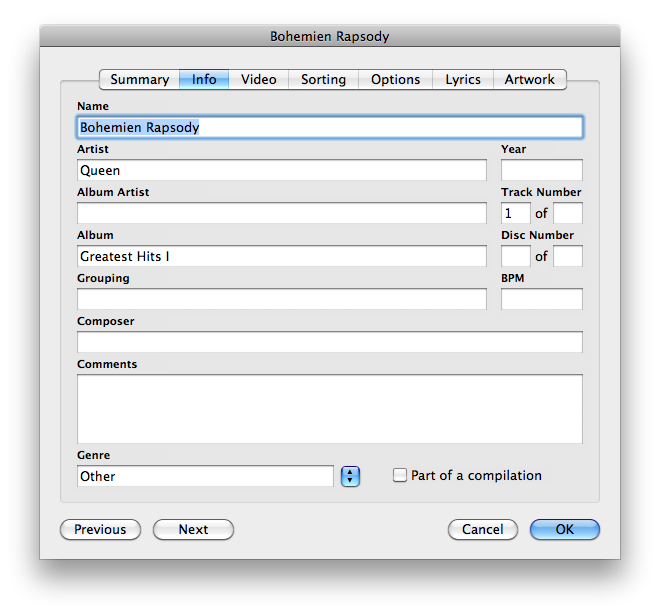
Task: Click the Genre combo box showing Other
Action: (205, 477)
